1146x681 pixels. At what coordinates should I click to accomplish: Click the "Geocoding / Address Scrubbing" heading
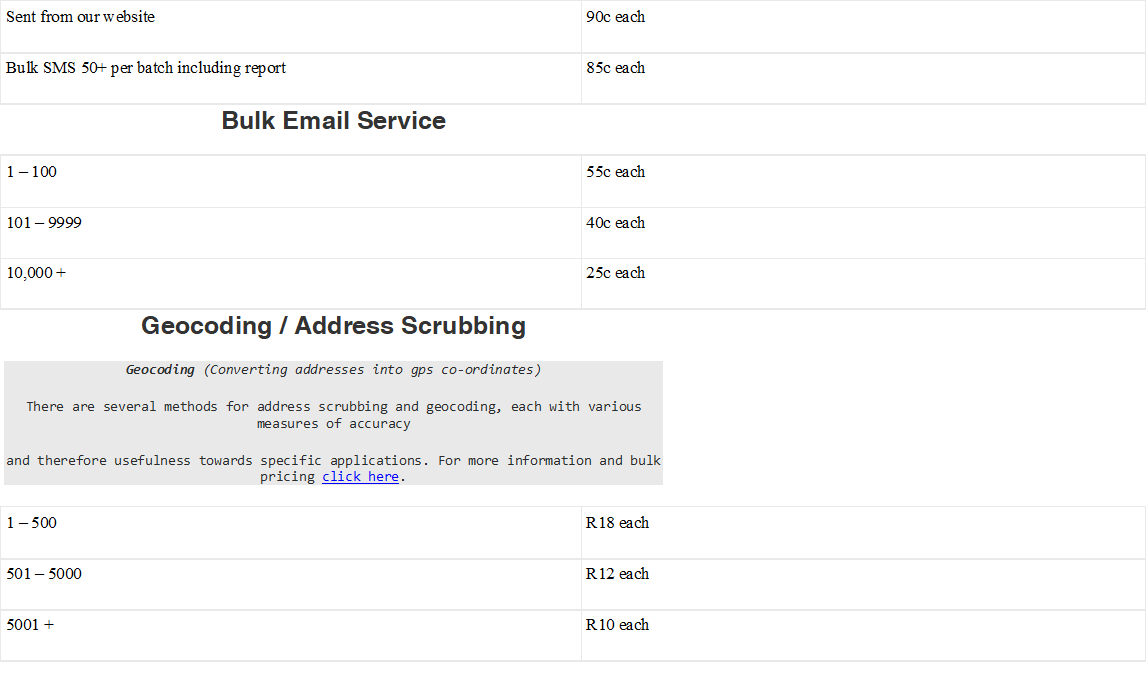tap(333, 326)
